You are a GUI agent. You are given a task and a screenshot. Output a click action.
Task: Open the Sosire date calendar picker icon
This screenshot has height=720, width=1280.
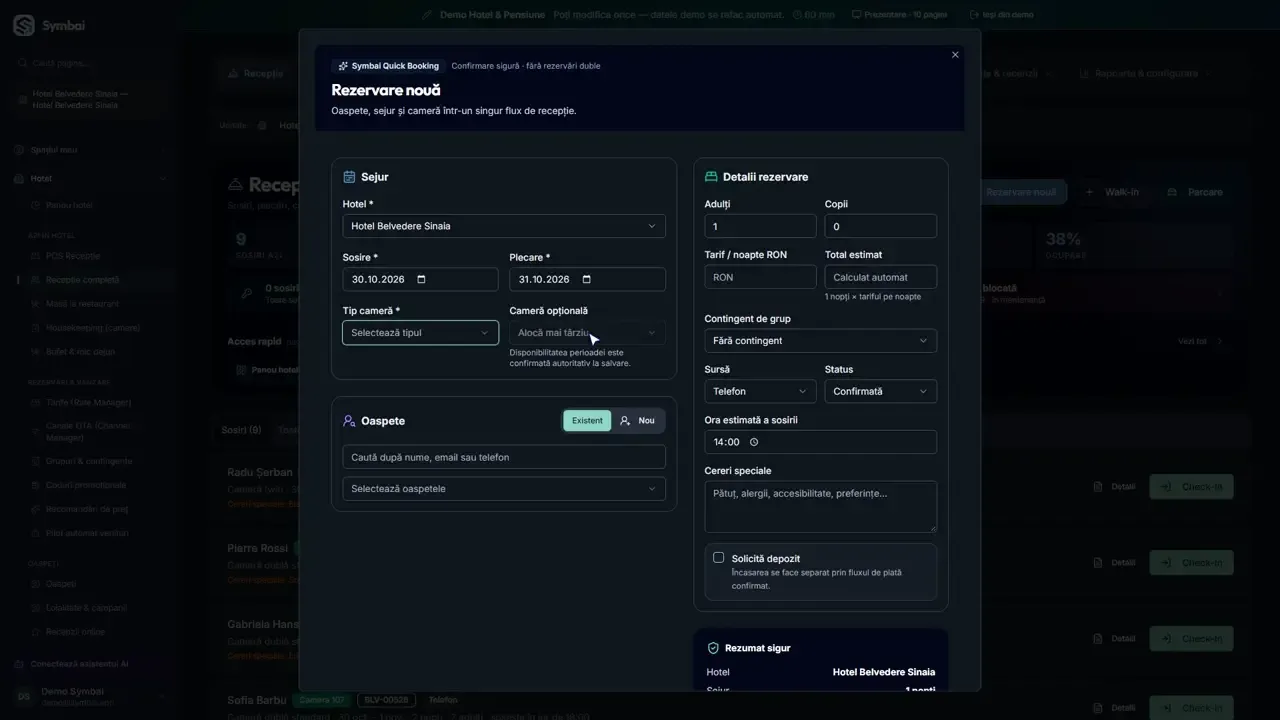pyautogui.click(x=421, y=280)
